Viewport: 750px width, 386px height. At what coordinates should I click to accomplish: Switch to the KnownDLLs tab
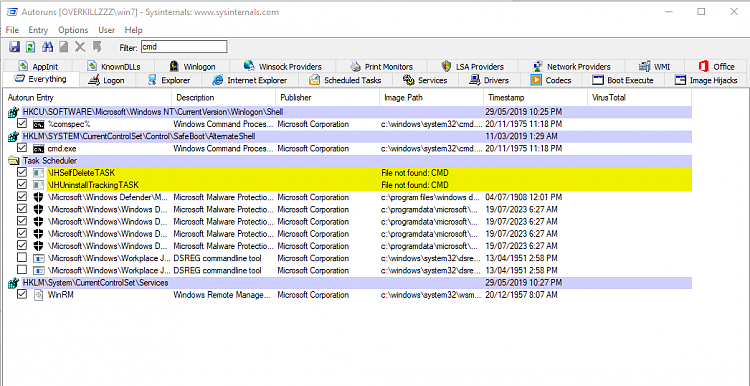pos(113,66)
